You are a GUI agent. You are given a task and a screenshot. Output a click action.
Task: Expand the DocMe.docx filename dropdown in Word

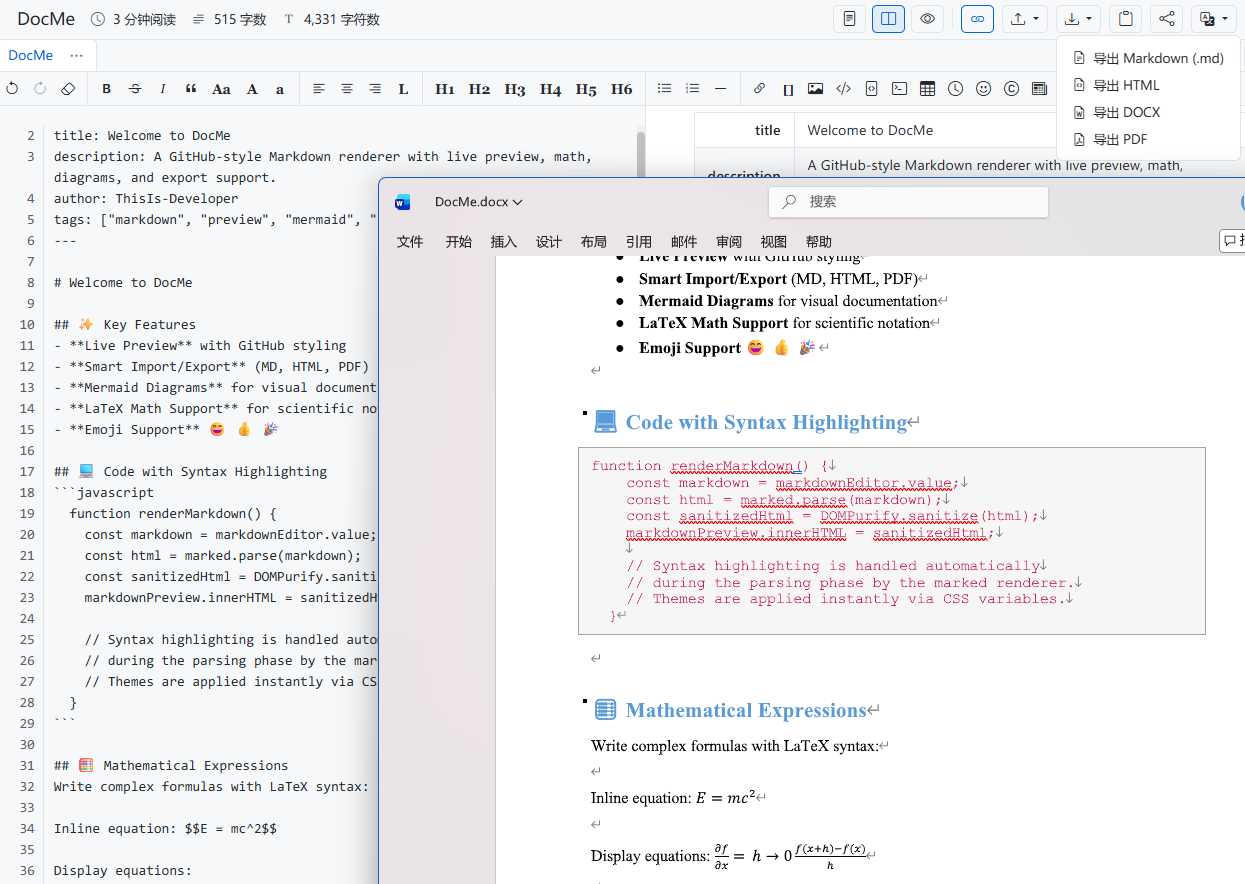[x=479, y=202]
